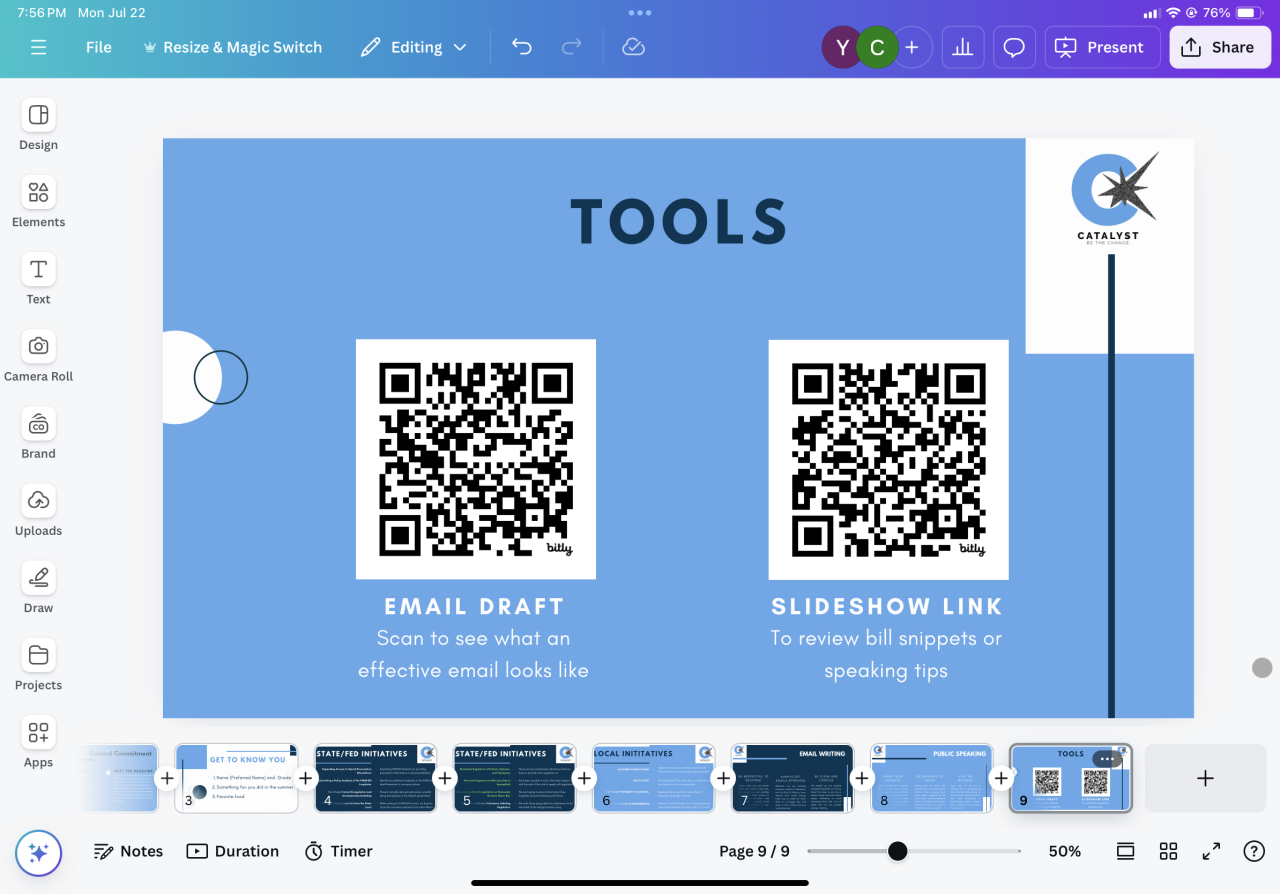This screenshot has height=894, width=1280.
Task: Select the TOOLS heading on the slide
Action: (x=679, y=221)
